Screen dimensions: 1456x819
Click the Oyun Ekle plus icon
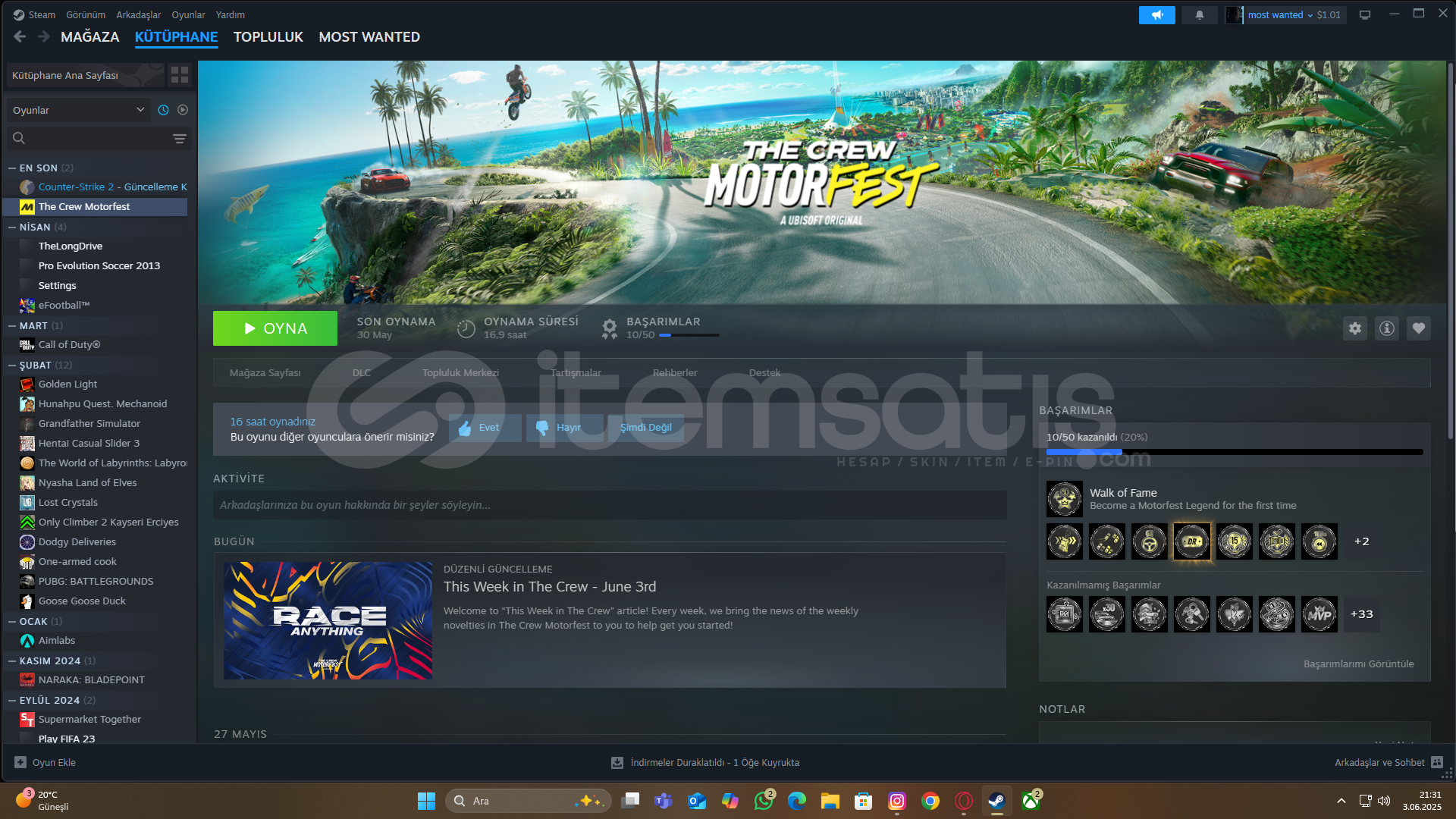[20, 763]
